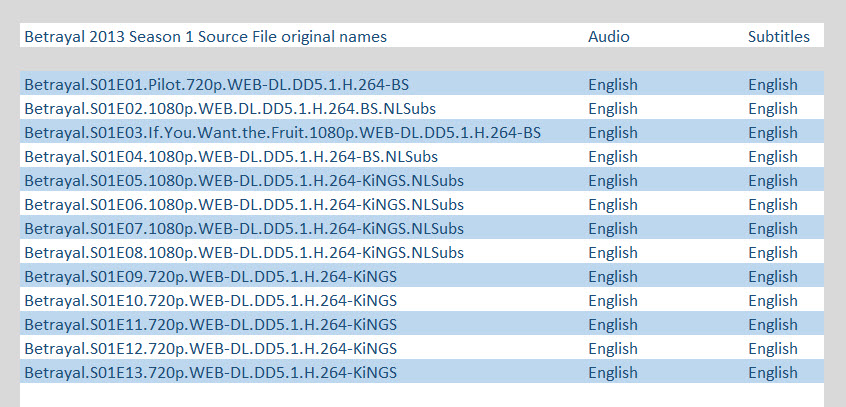Click the Subtitles 'English' cell for S01E11
Image resolution: width=846 pixels, height=407 pixels.
point(773,325)
